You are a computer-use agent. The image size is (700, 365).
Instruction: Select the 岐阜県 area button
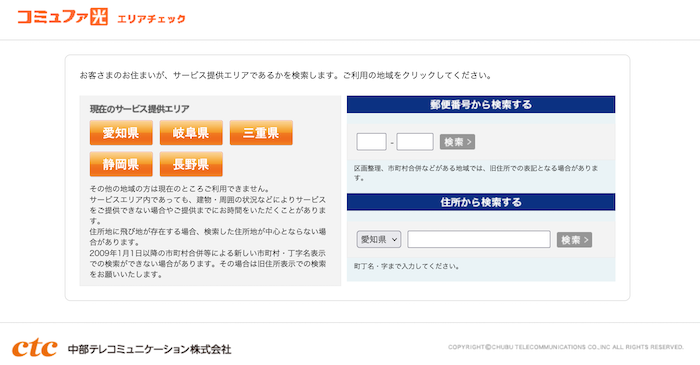[x=191, y=133]
